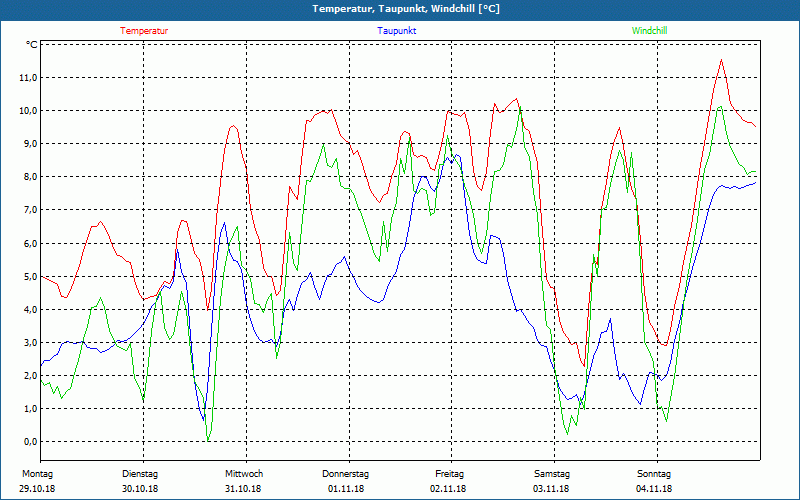Click the 9,0 y-axis value

point(31,144)
